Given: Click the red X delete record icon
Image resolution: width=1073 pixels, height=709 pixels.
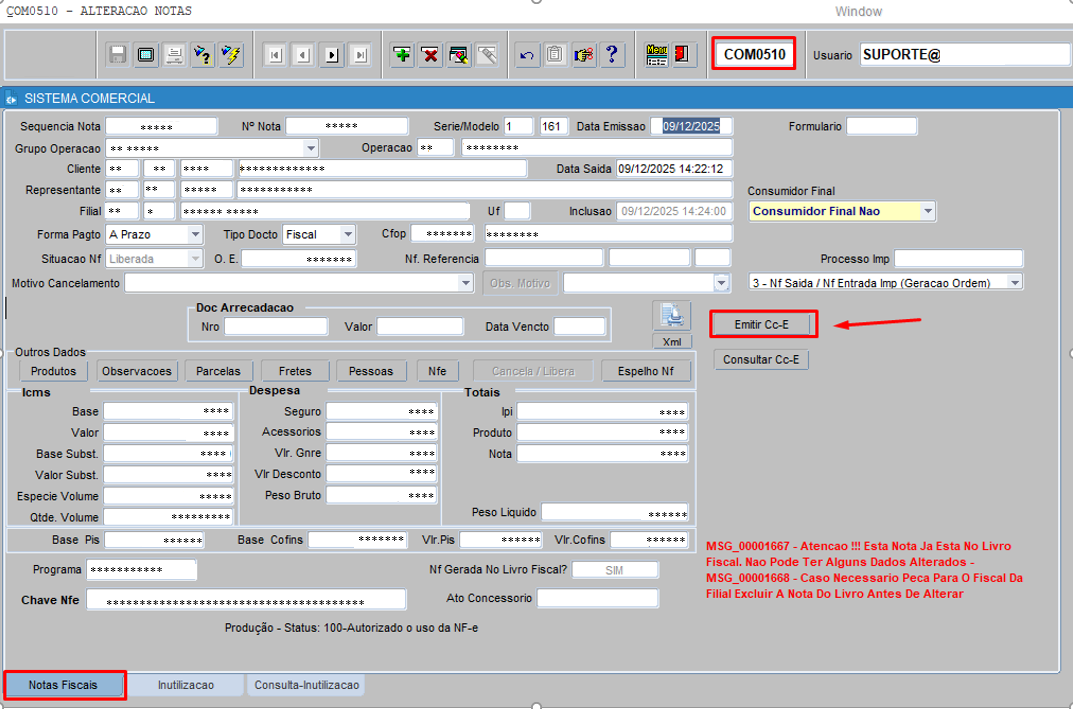Looking at the screenshot, I should [x=430, y=55].
